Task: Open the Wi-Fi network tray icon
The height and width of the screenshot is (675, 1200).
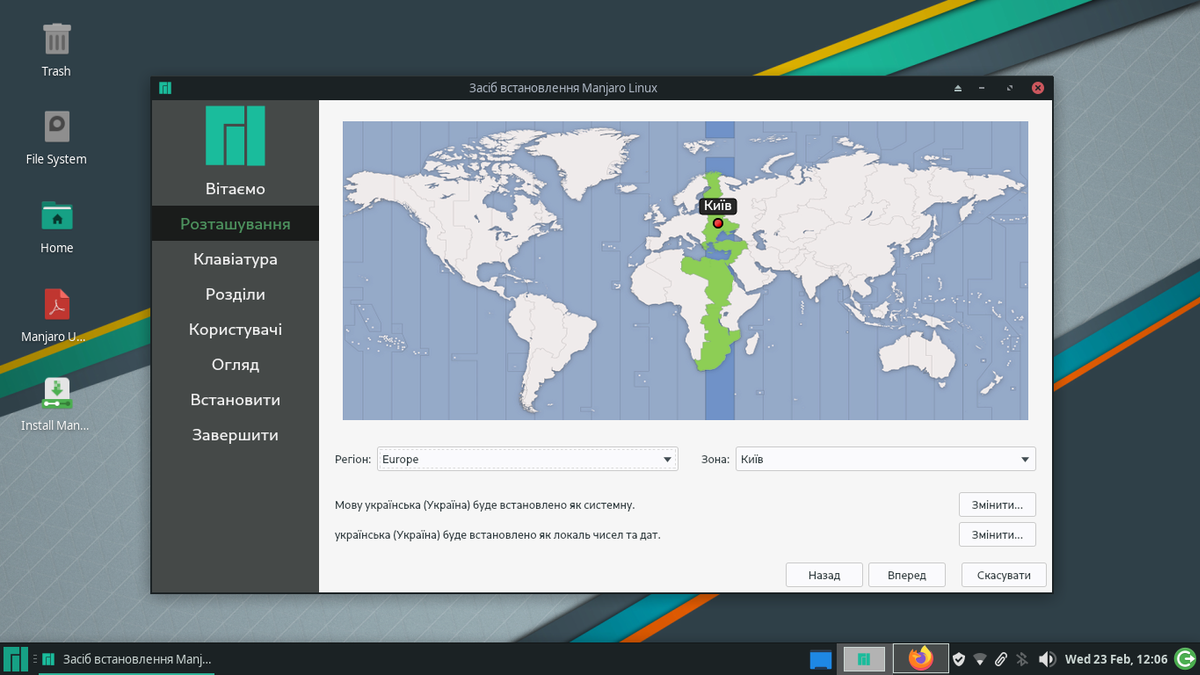Action: tap(980, 659)
